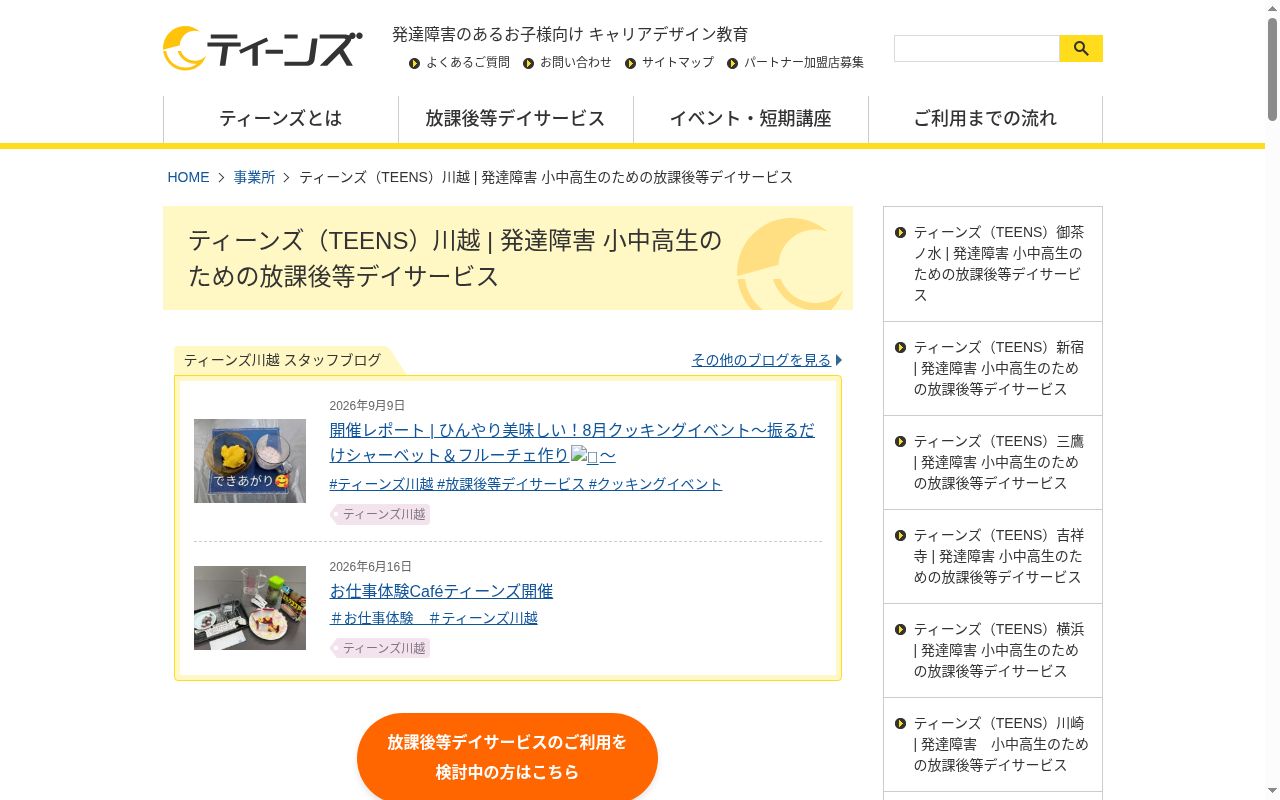Image resolution: width=1280 pixels, height=800 pixels.
Task: Click the page vertical scrollbar thumb
Action: click(1272, 68)
